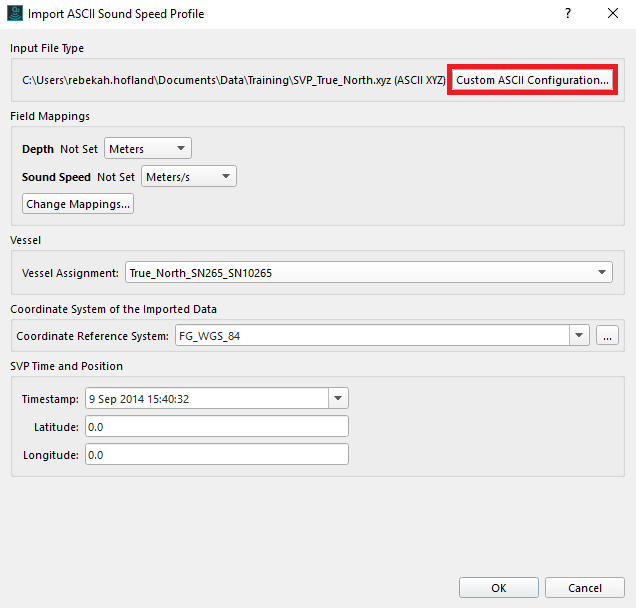This screenshot has width=636, height=608.
Task: Click the question mark help button
Action: [567, 14]
